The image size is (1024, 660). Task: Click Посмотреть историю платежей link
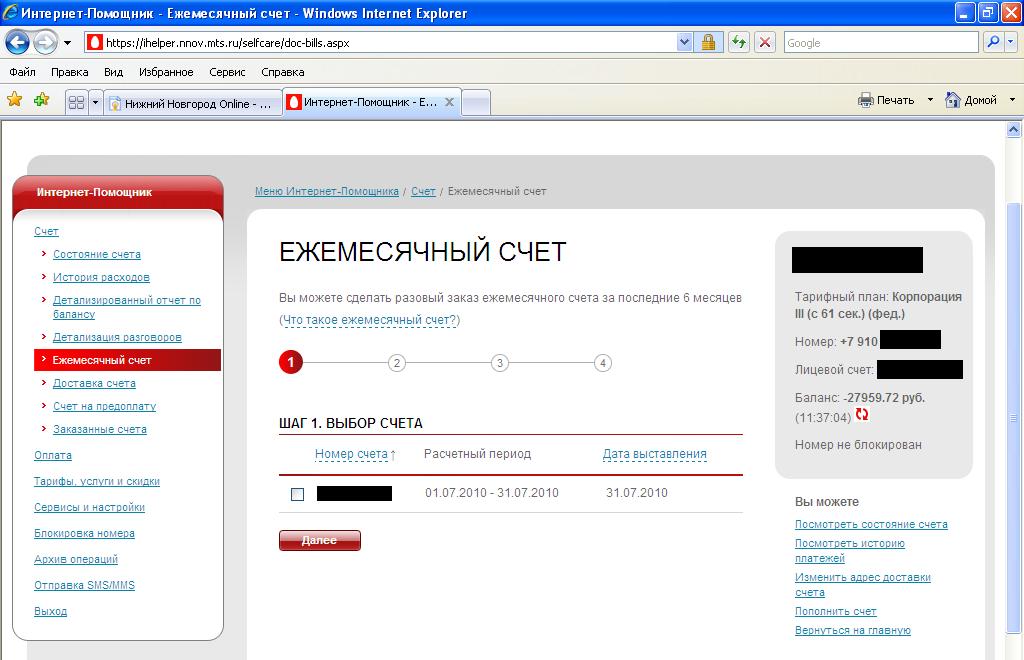coord(850,550)
